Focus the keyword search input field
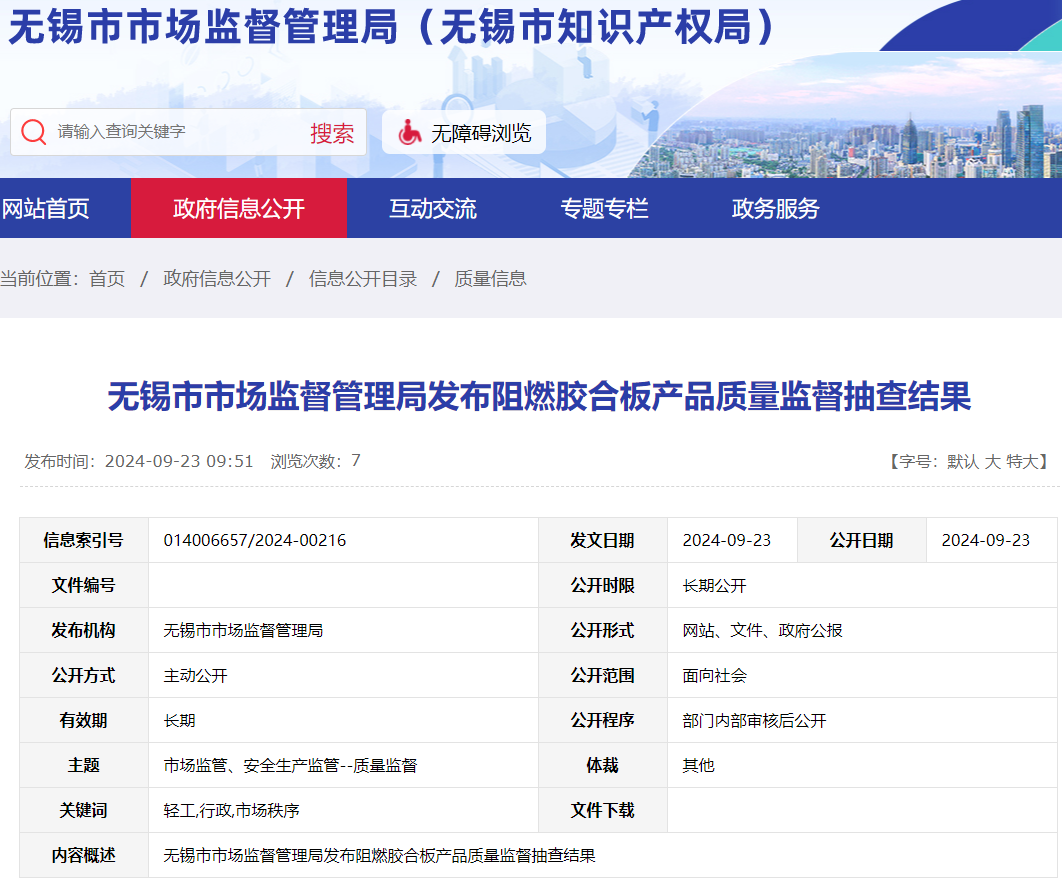1062x883 pixels. (x=176, y=131)
